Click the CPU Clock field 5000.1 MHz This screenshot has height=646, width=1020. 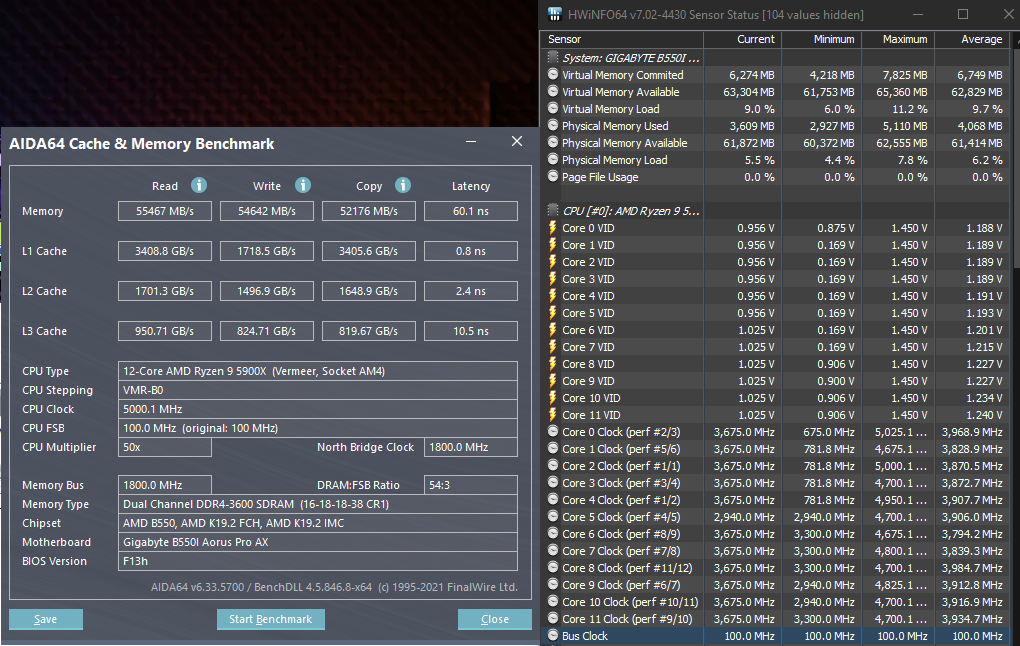[317, 409]
